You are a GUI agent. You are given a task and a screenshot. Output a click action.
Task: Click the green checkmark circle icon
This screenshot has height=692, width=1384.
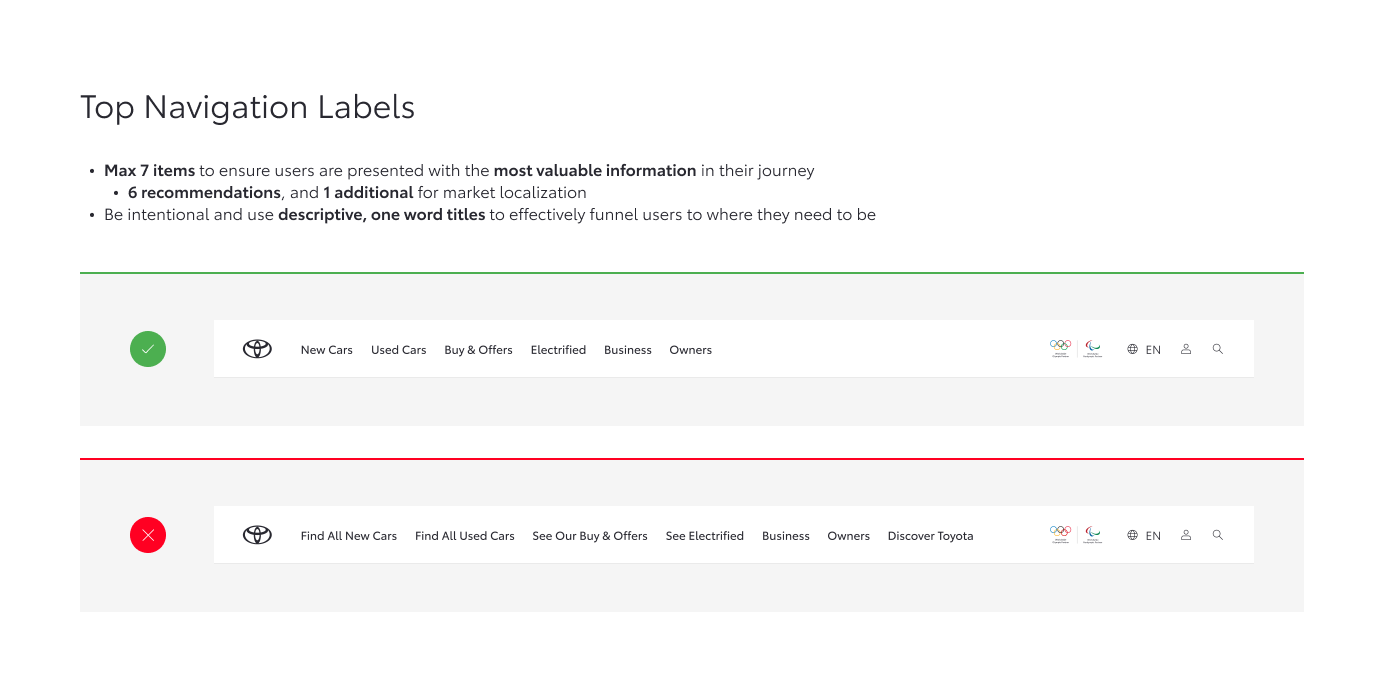pos(148,349)
